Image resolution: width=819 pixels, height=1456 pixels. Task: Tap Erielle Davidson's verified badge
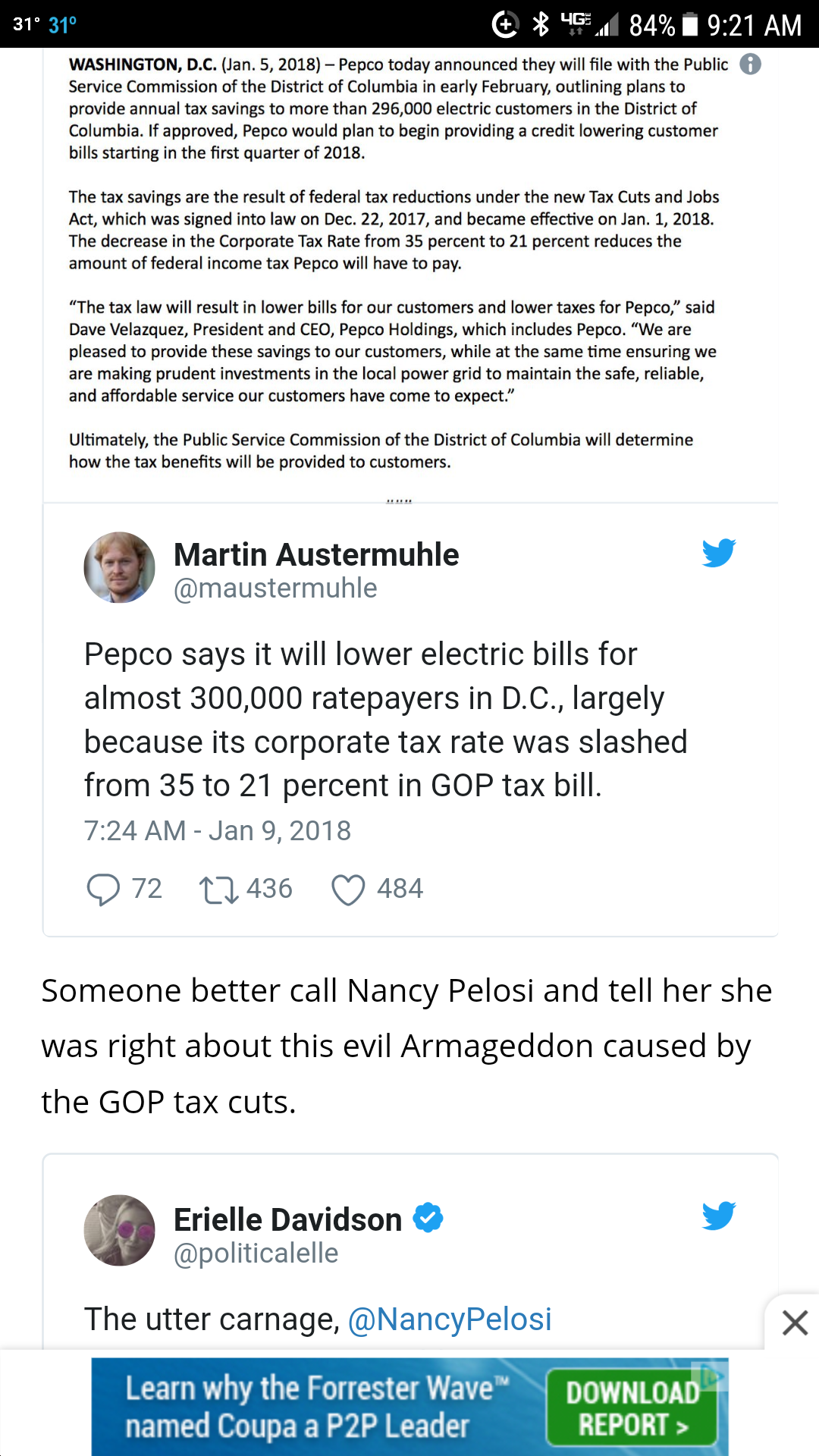pyautogui.click(x=428, y=1218)
